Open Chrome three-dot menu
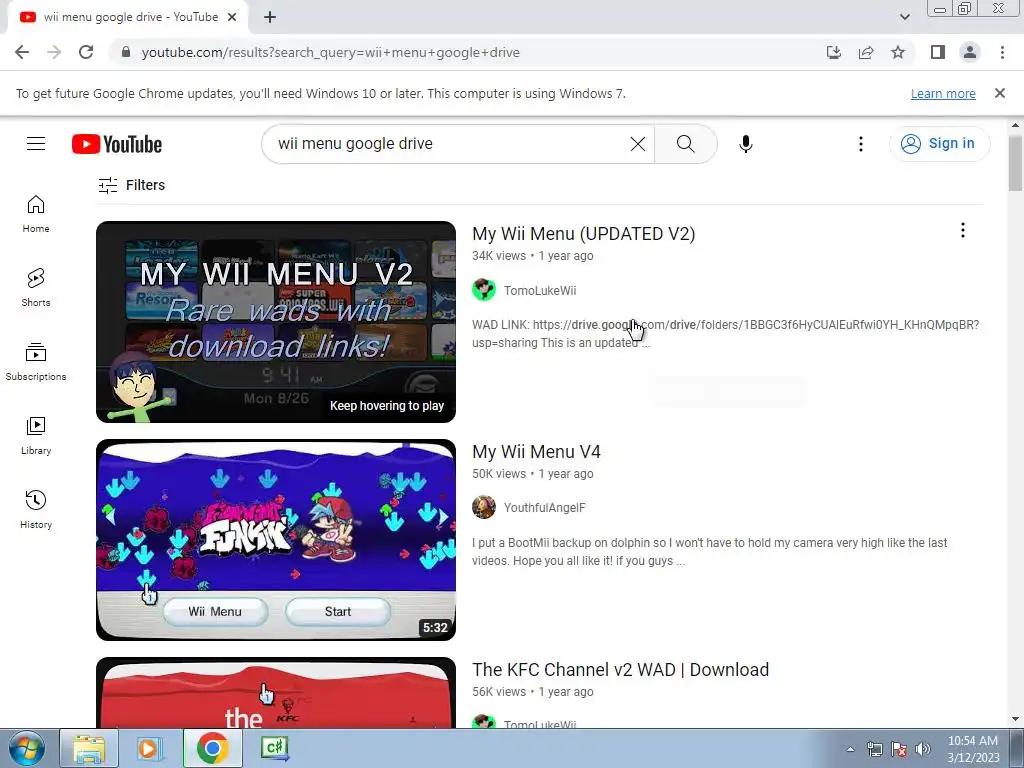 tap(1002, 52)
